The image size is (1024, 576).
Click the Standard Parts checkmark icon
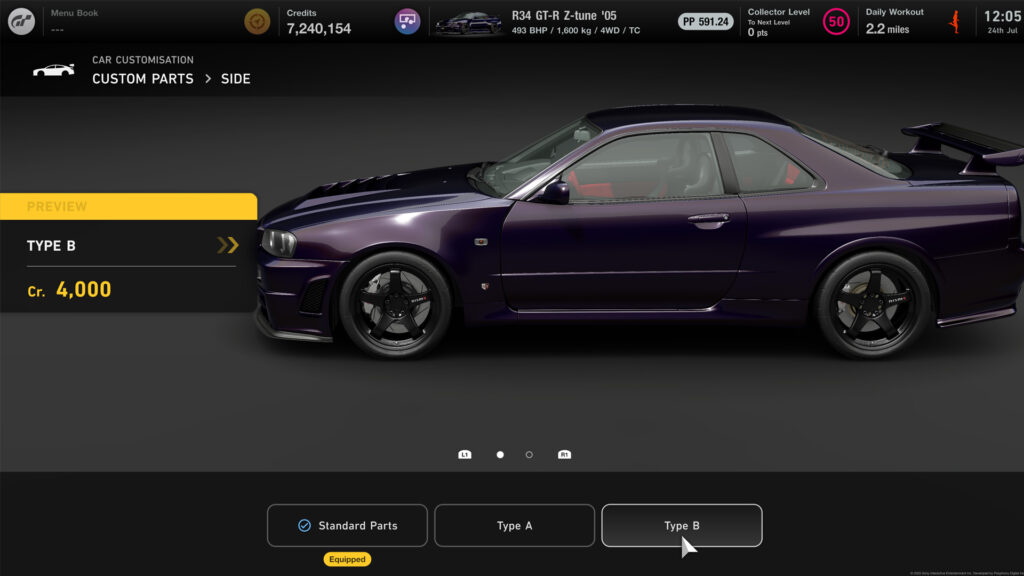tap(304, 525)
